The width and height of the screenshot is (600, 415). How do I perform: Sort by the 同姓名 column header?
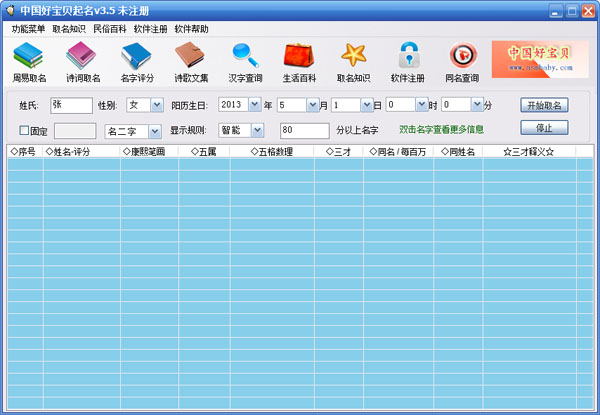pyautogui.click(x=458, y=152)
